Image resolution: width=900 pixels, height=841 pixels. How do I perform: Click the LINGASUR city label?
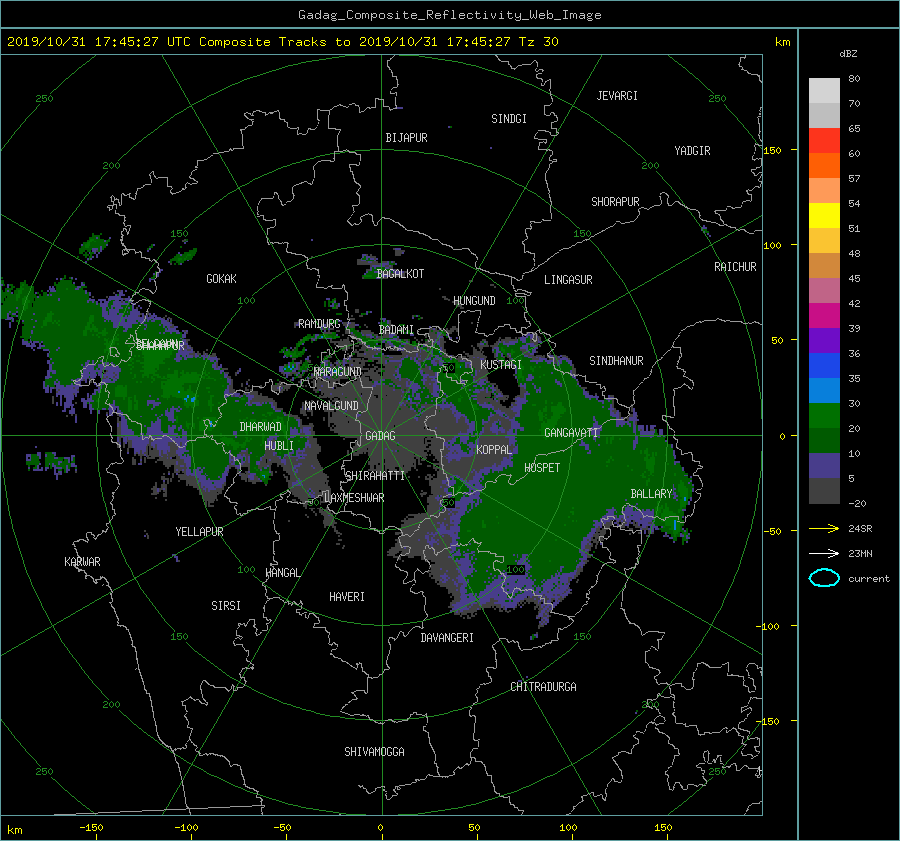point(568,280)
